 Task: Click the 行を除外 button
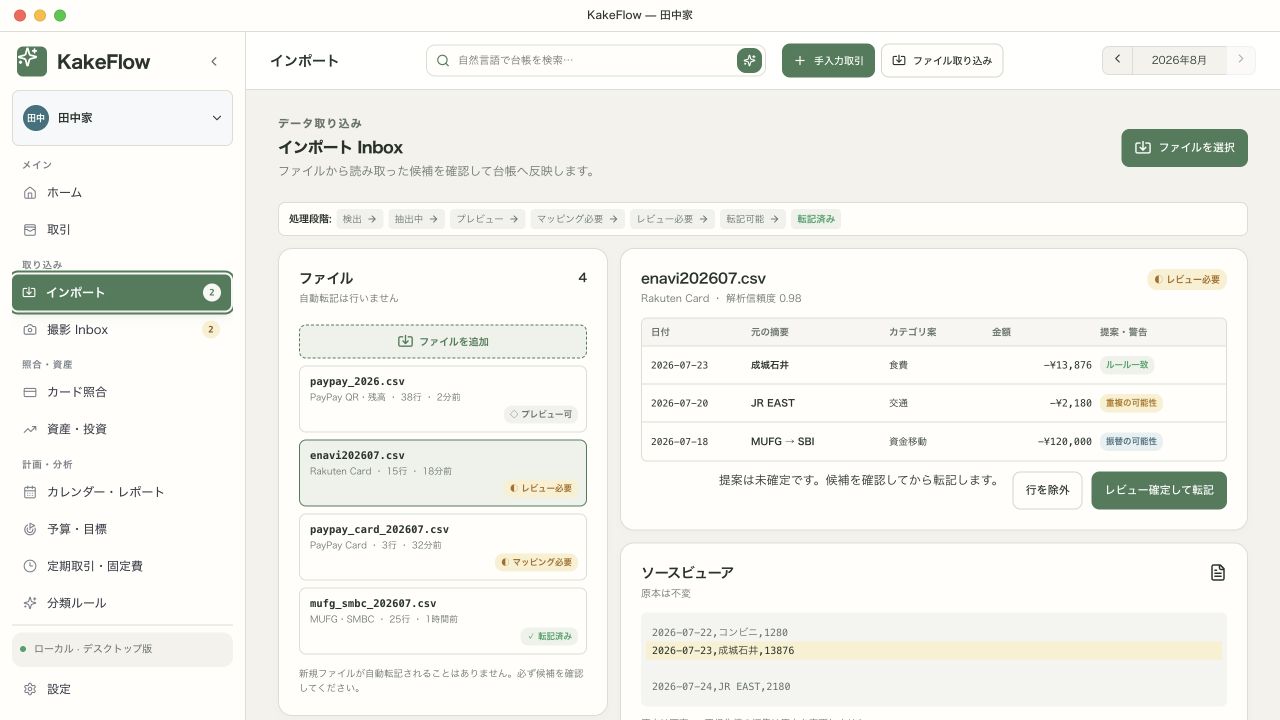pos(1047,490)
